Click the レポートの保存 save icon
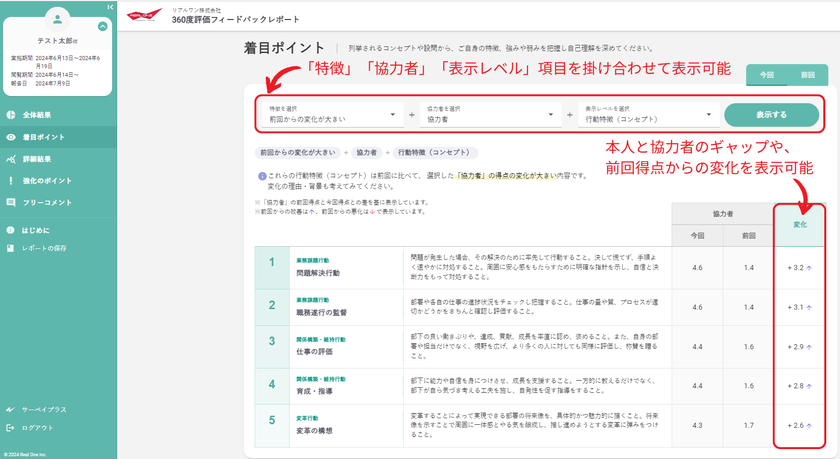This screenshot has height=459, width=840. (x=11, y=247)
